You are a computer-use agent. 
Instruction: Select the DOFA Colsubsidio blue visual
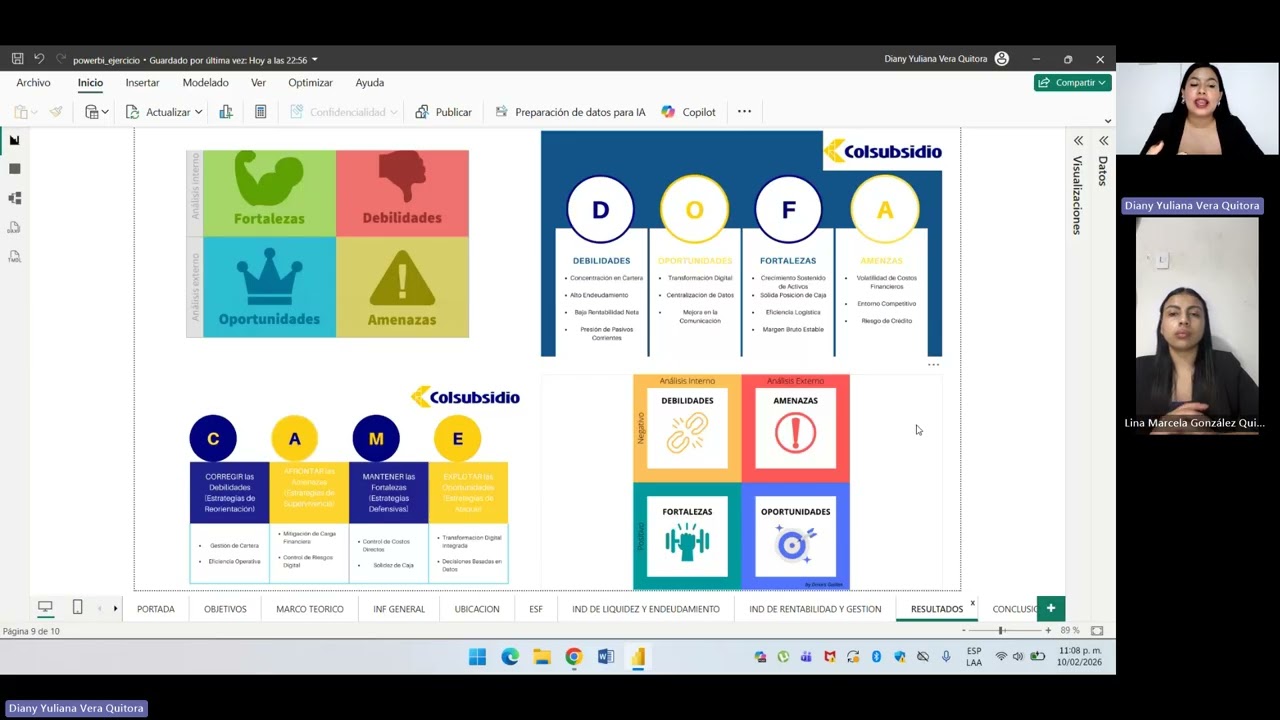[x=741, y=244]
